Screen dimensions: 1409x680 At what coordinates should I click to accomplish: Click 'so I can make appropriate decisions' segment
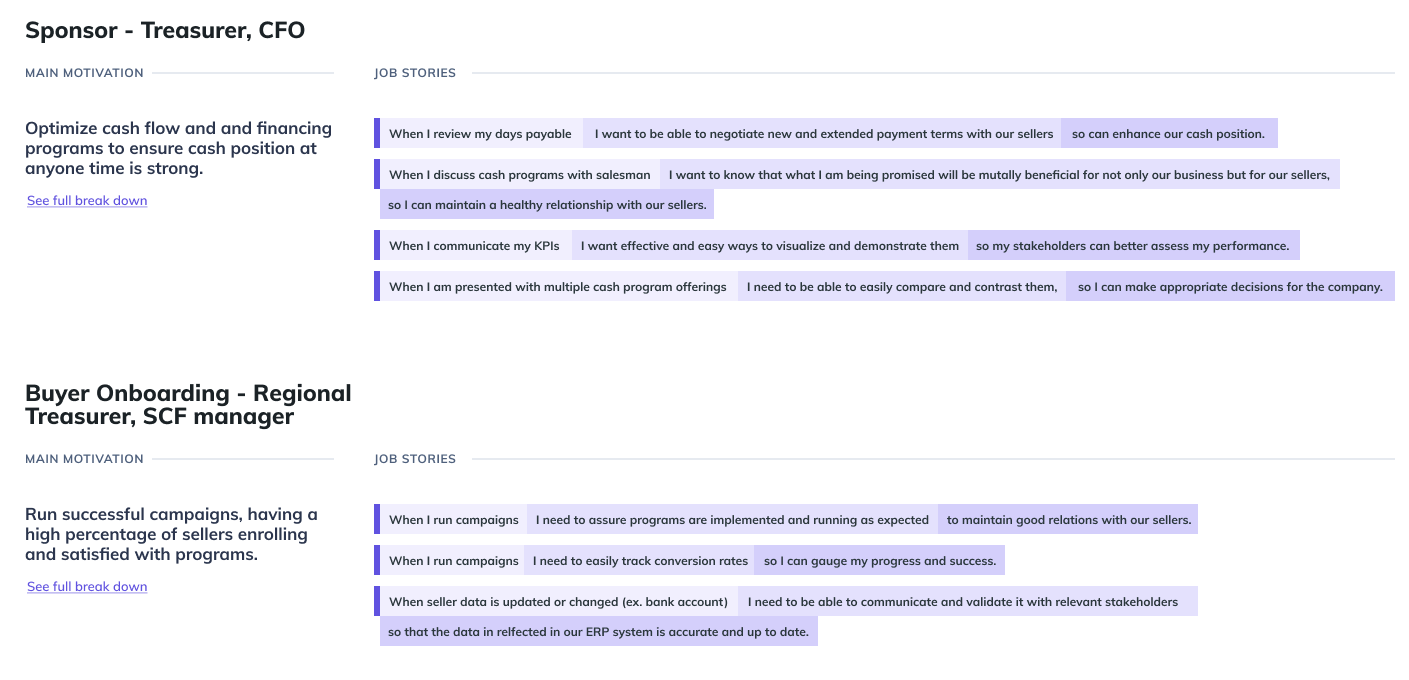pyautogui.click(x=1230, y=287)
